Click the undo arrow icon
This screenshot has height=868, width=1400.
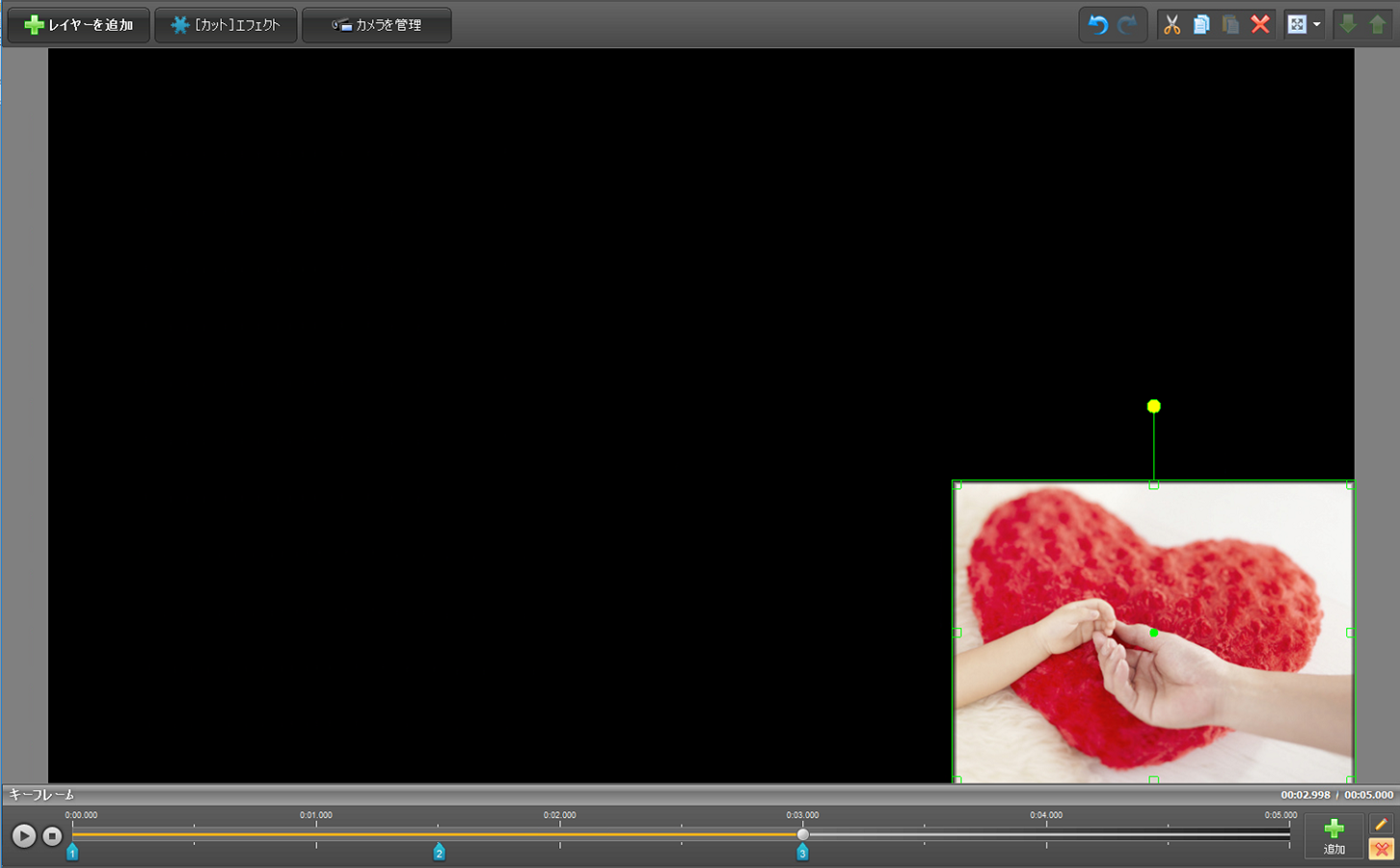point(1097,25)
